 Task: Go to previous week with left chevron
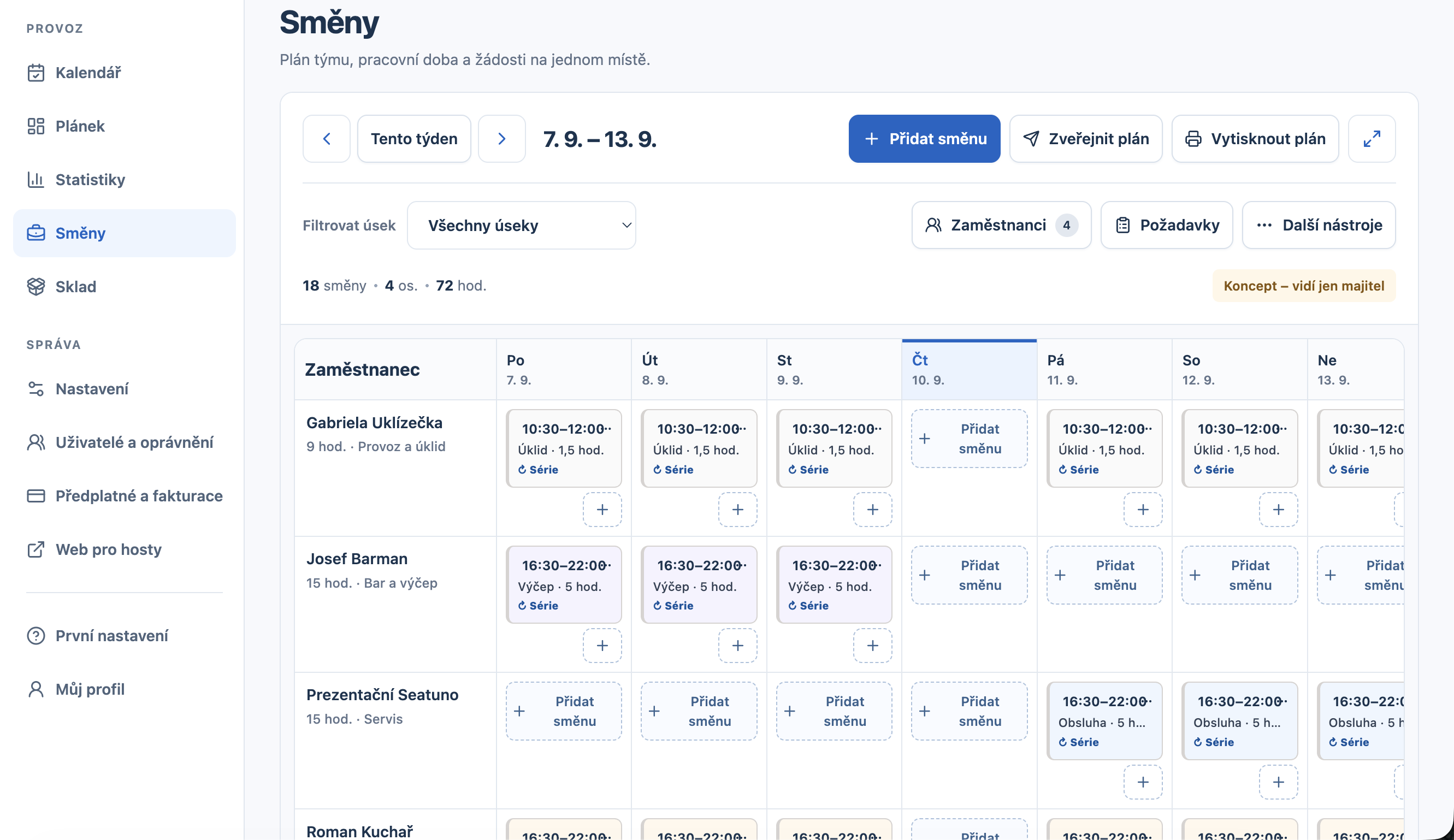click(327, 139)
